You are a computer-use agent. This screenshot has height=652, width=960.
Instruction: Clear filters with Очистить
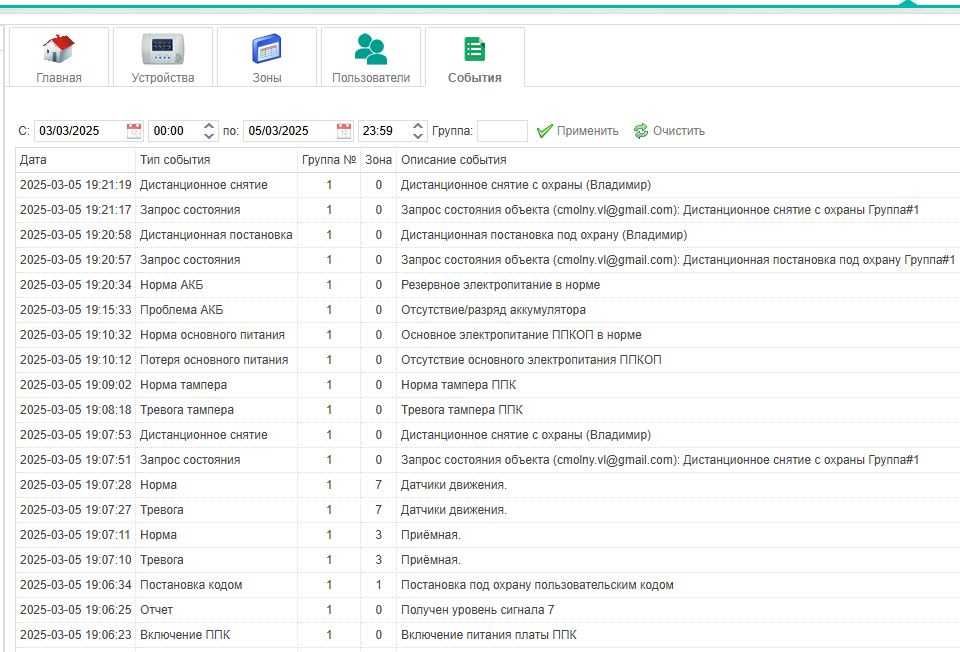click(669, 131)
